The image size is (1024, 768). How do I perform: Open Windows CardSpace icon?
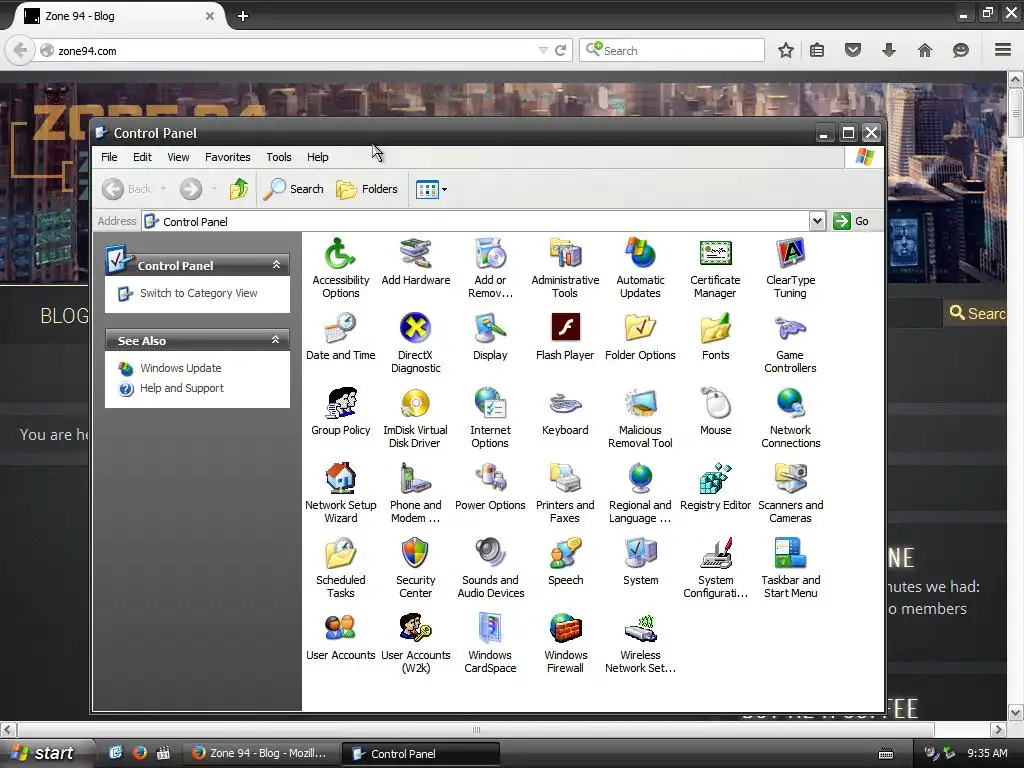(490, 643)
